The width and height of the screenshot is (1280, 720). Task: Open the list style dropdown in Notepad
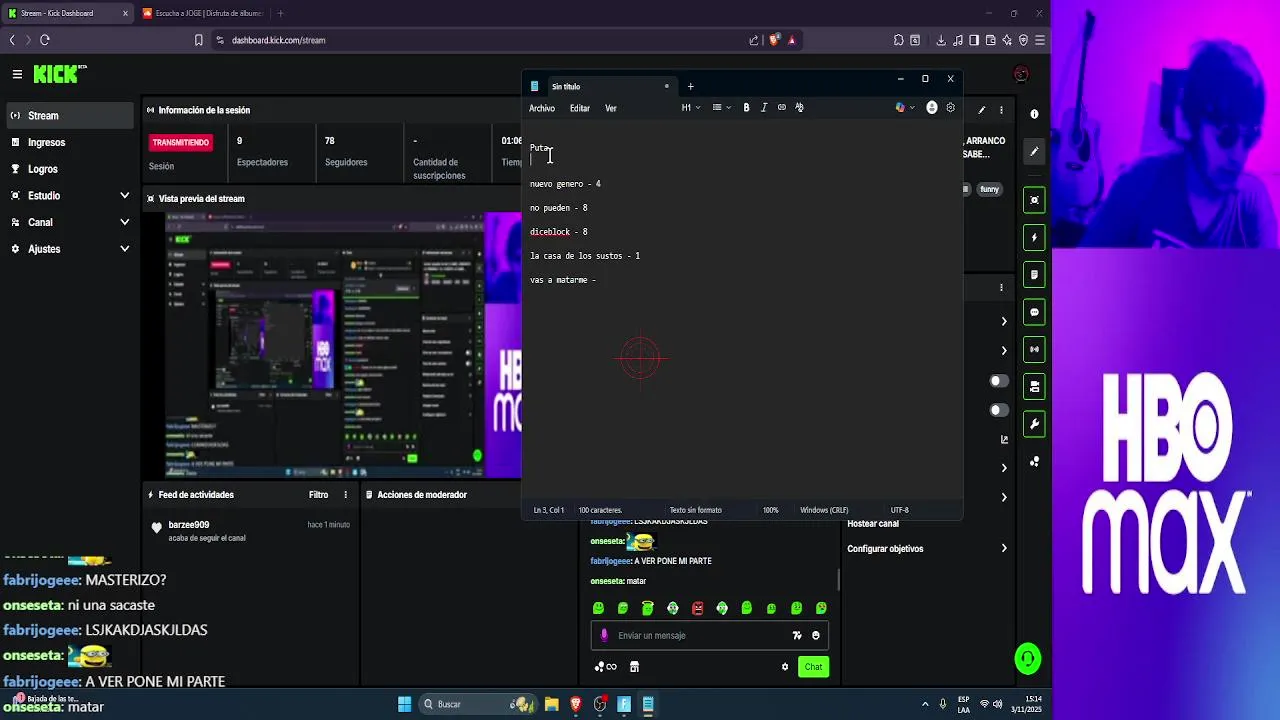pyautogui.click(x=721, y=108)
